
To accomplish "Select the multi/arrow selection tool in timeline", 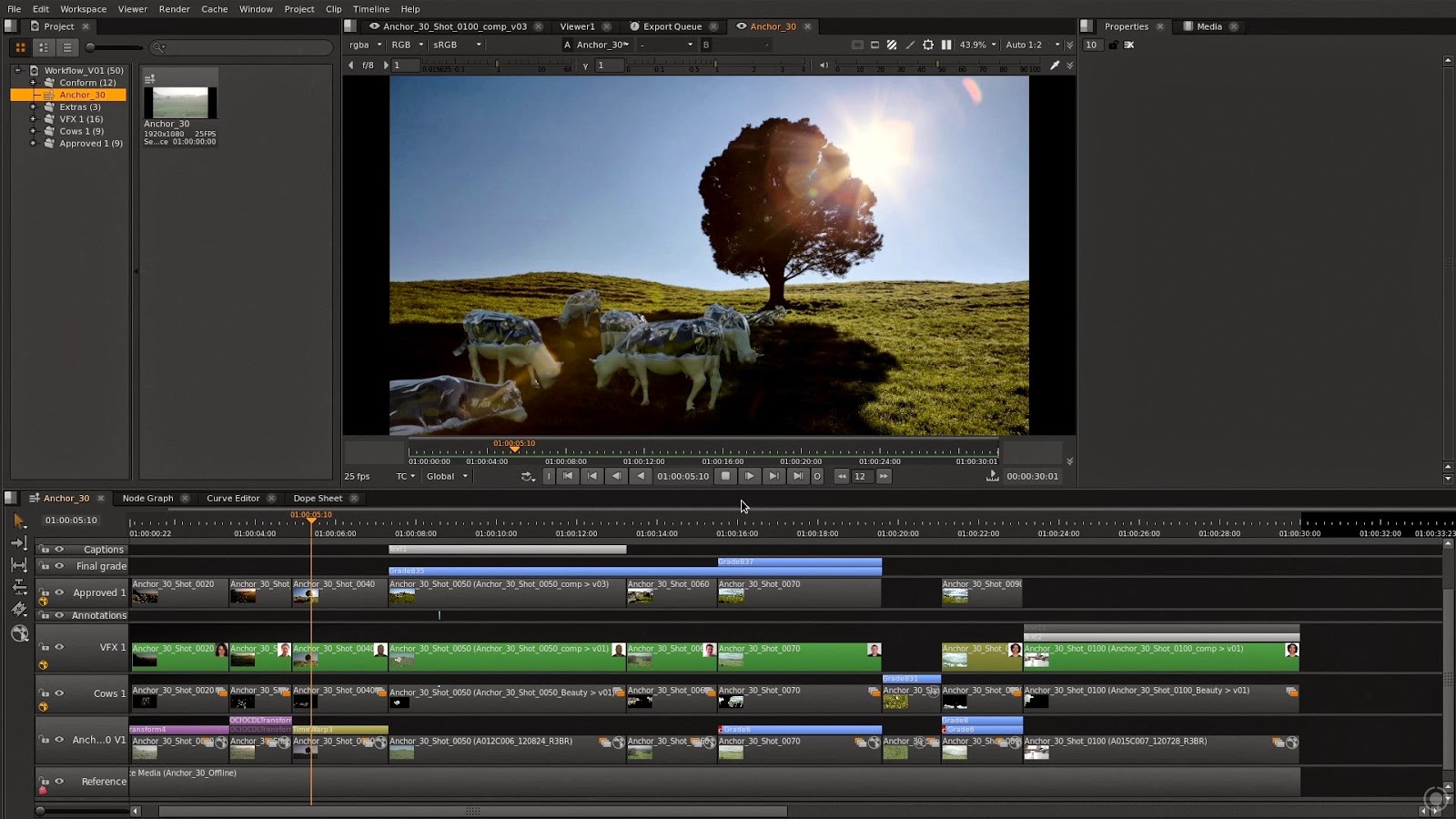I will (x=19, y=521).
